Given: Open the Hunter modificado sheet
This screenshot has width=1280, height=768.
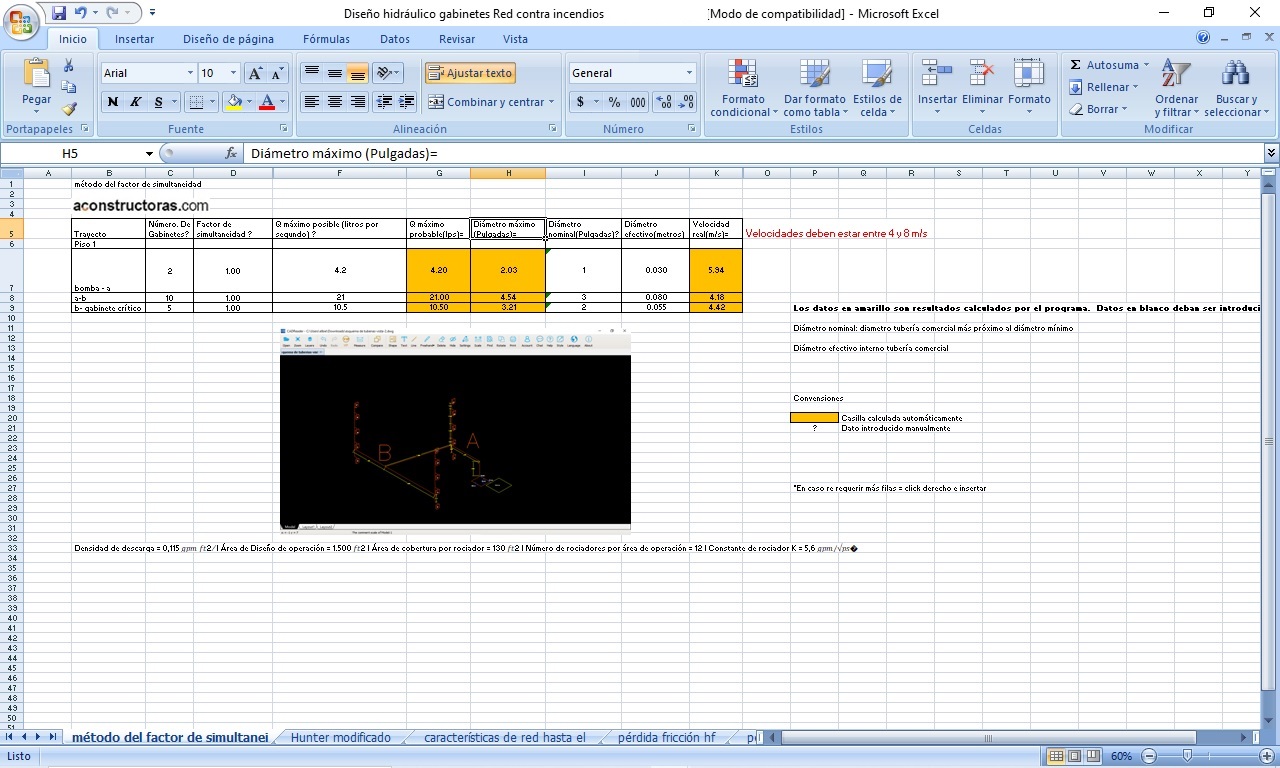Looking at the screenshot, I should click(341, 738).
